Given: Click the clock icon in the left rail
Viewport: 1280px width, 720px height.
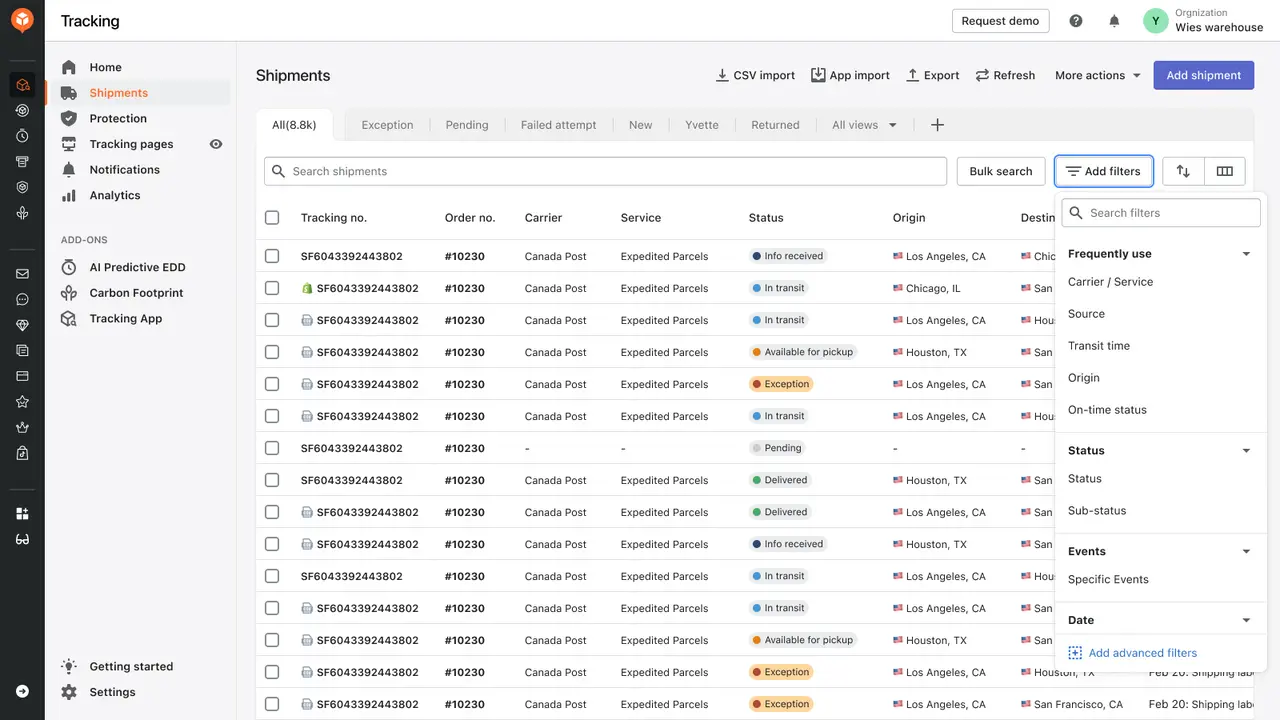Looking at the screenshot, I should tap(22, 136).
